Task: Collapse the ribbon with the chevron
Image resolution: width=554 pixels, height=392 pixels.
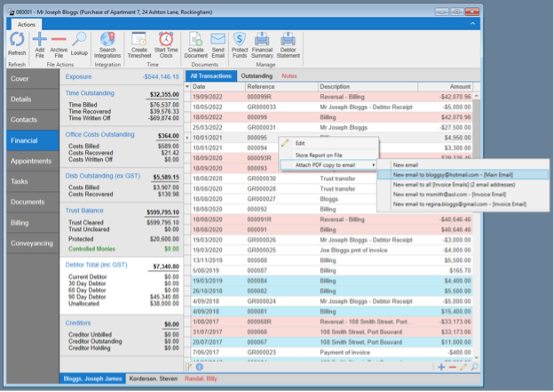Action: [472, 23]
